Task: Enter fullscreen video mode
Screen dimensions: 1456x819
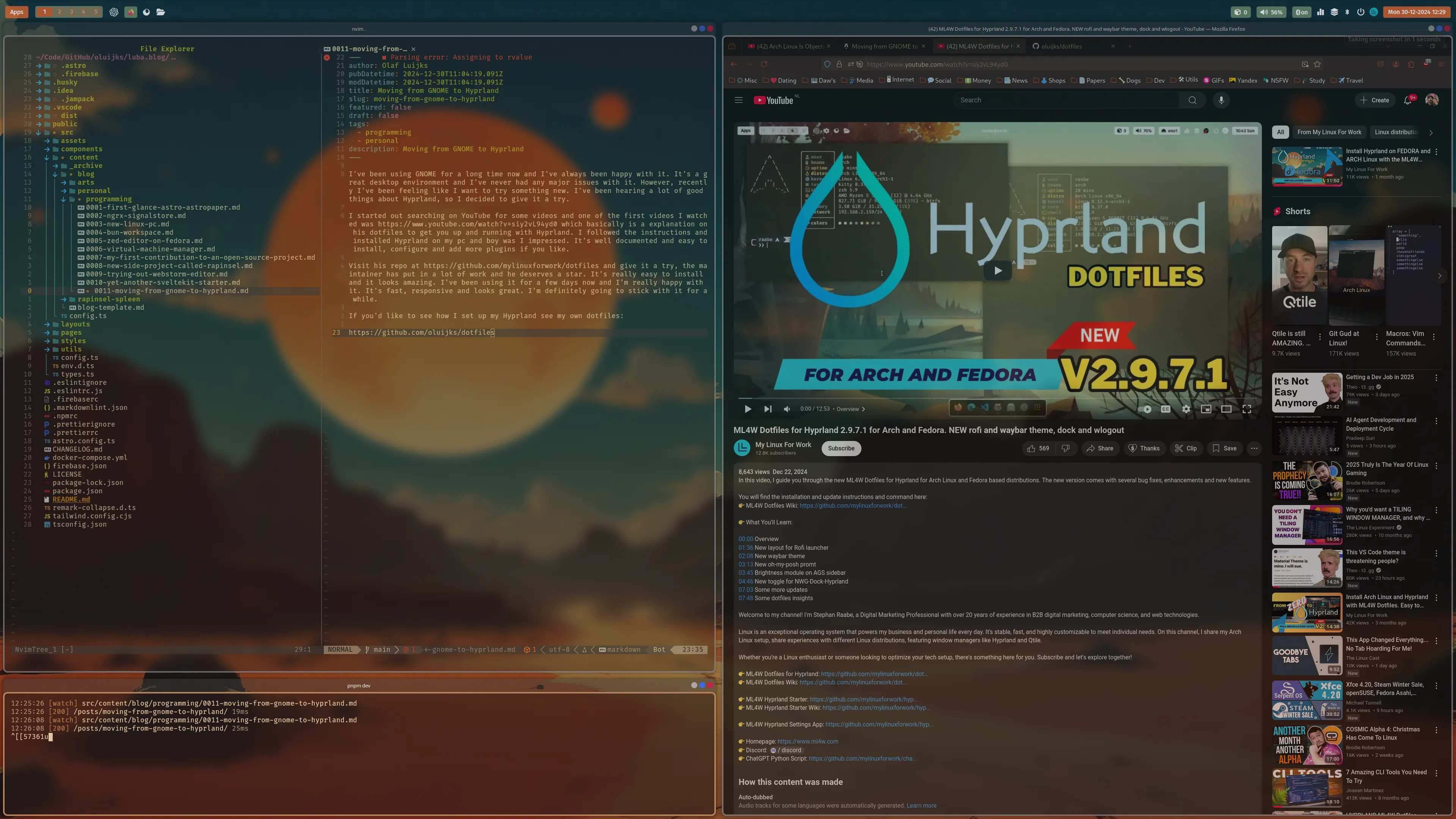Action: point(1246,409)
